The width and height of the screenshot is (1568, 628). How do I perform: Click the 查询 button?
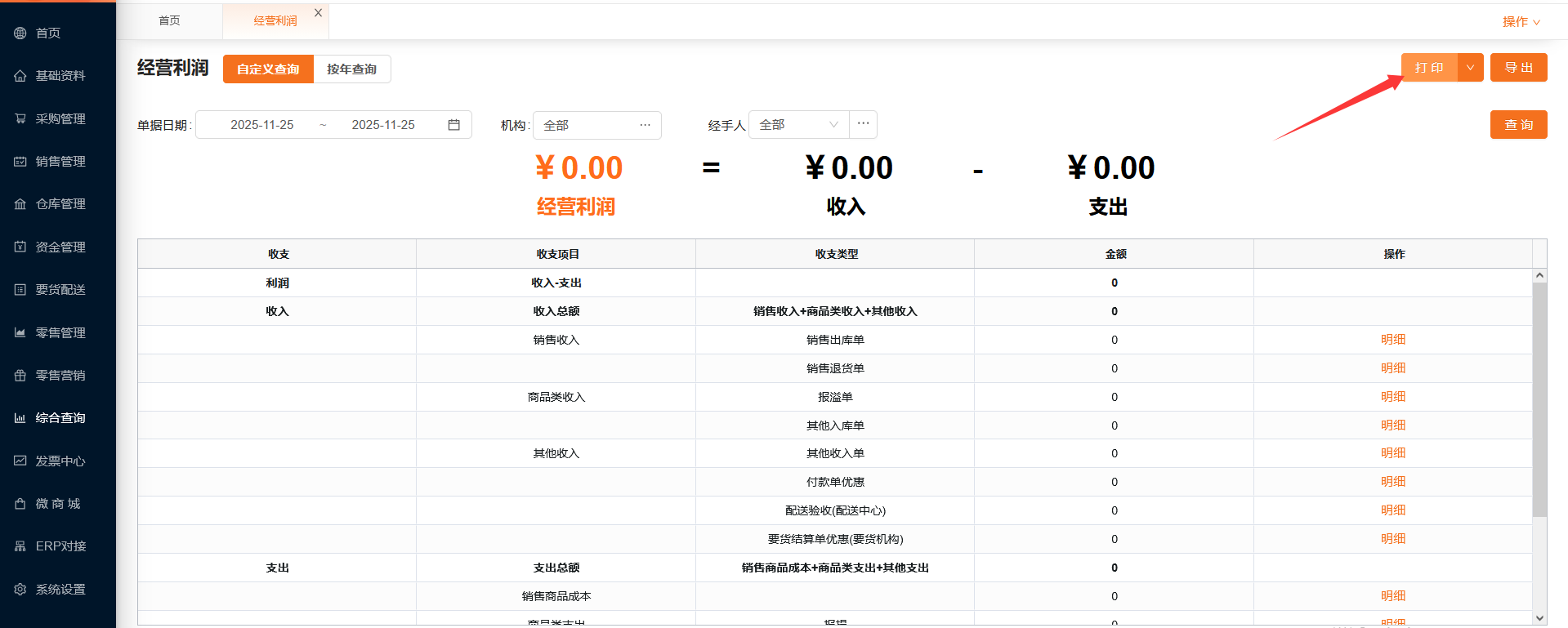[1518, 125]
